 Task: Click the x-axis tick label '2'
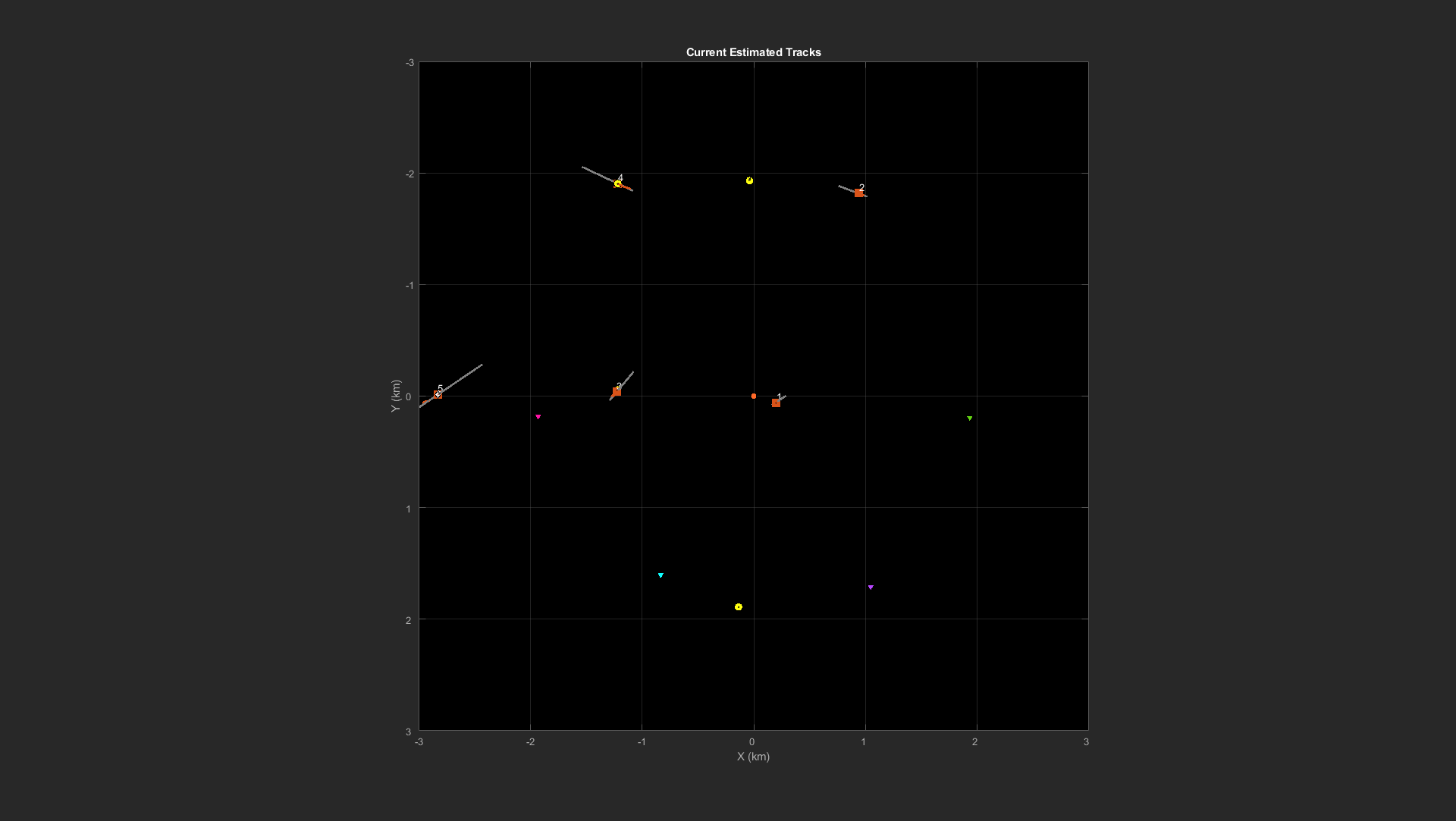point(974,742)
